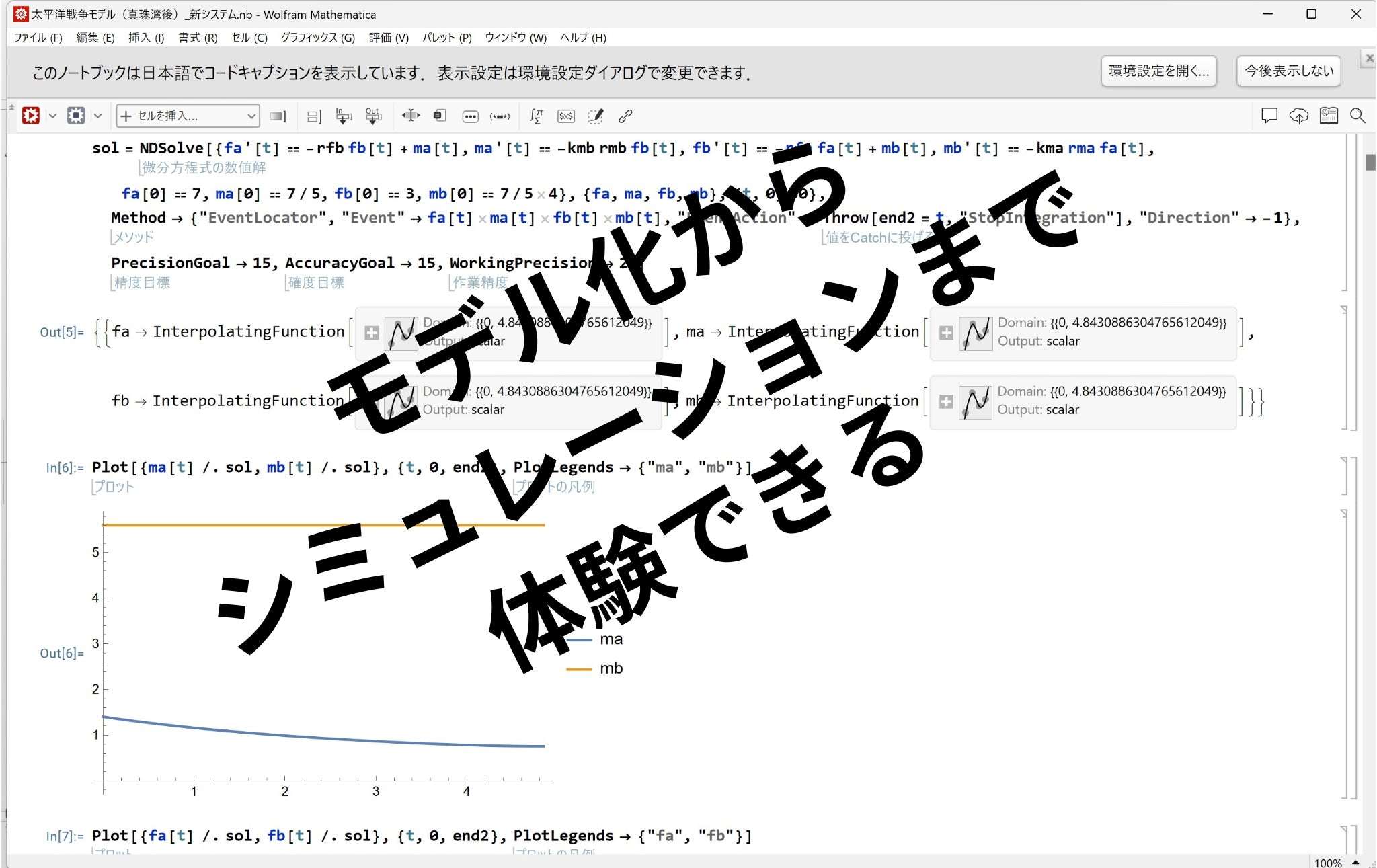Screen dimensions: 1377x868
Task: Click the abort evaluation icon
Action: point(76,116)
